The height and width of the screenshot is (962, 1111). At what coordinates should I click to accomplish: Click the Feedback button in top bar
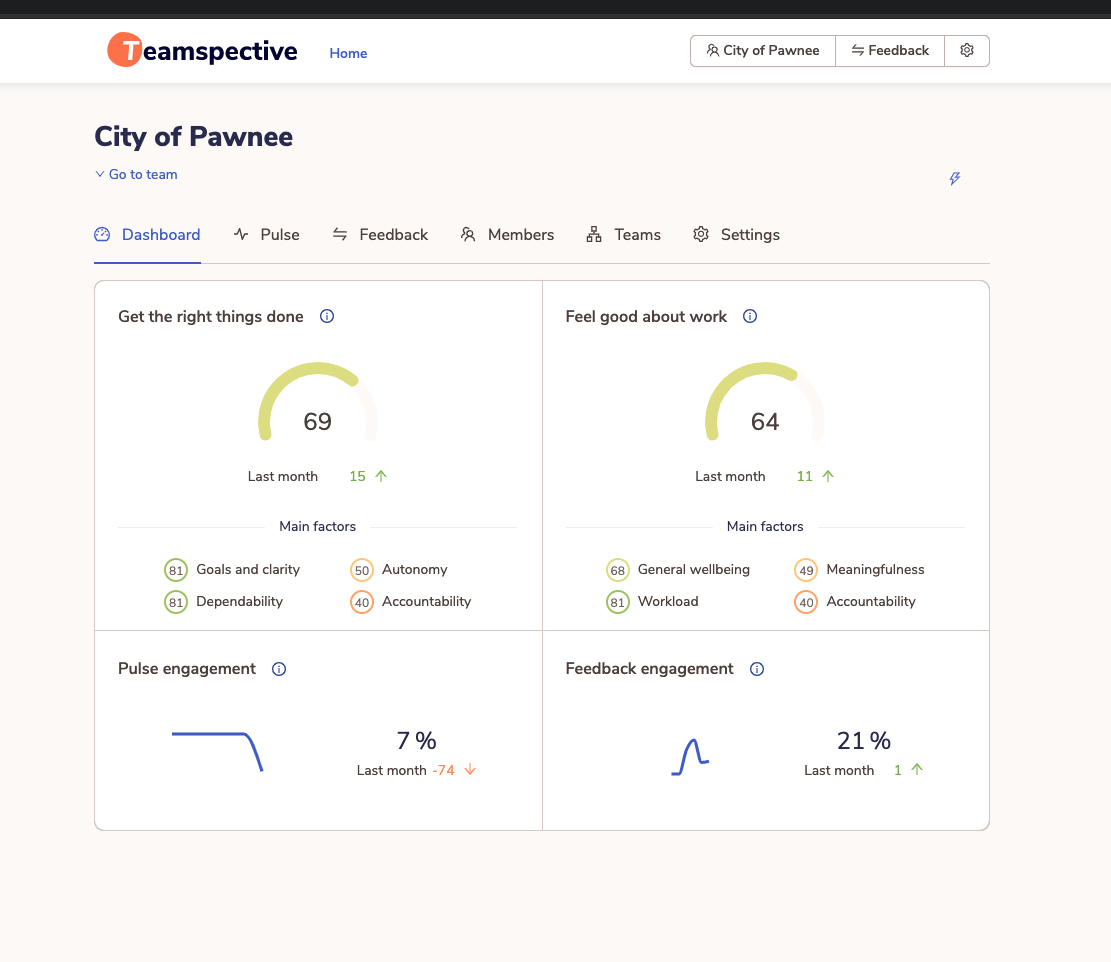point(890,51)
